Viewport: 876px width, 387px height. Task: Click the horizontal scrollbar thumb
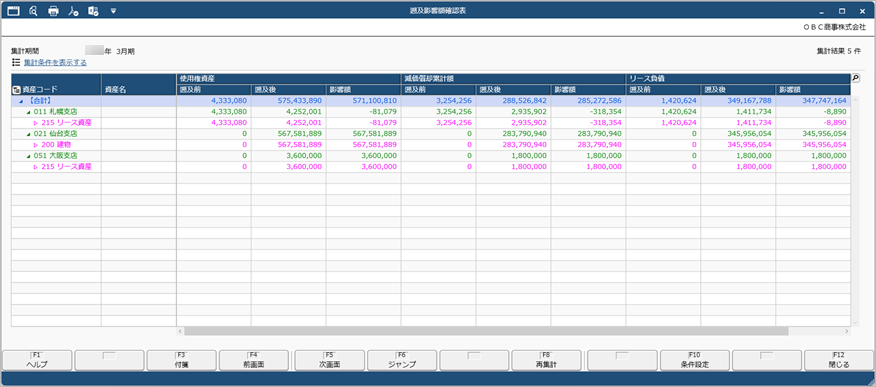coord(486,331)
